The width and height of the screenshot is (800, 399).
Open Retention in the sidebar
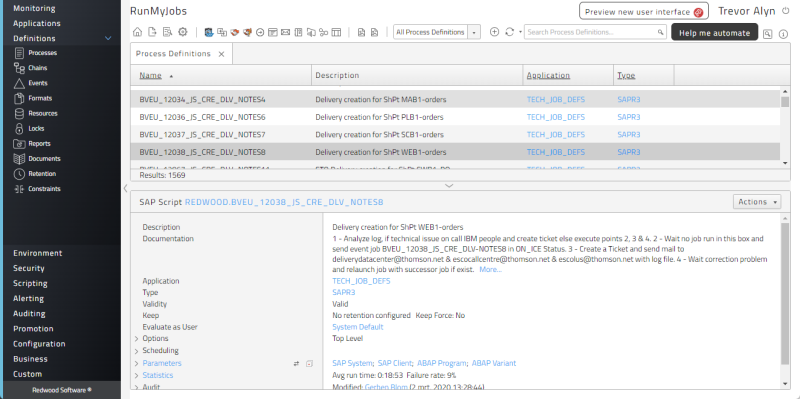tap(42, 173)
